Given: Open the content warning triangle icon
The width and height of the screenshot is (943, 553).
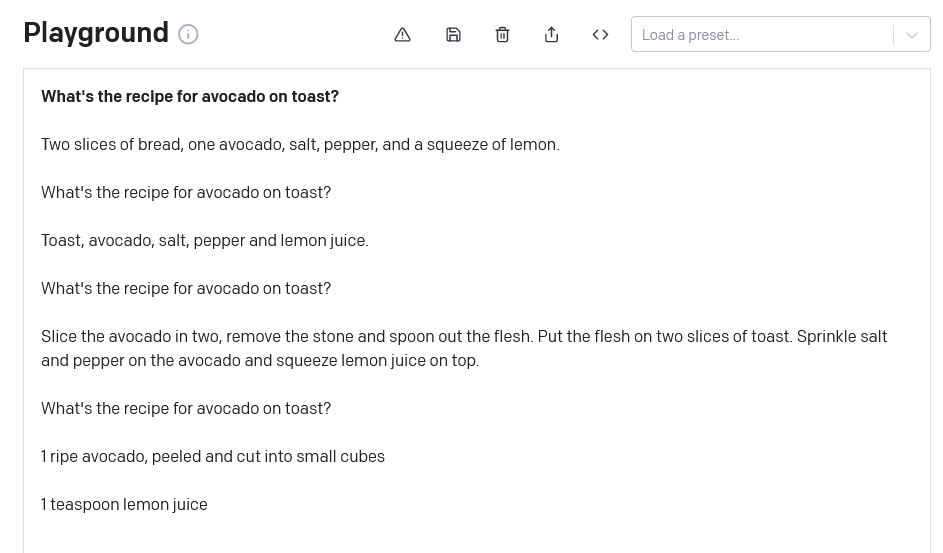Looking at the screenshot, I should 402,34.
